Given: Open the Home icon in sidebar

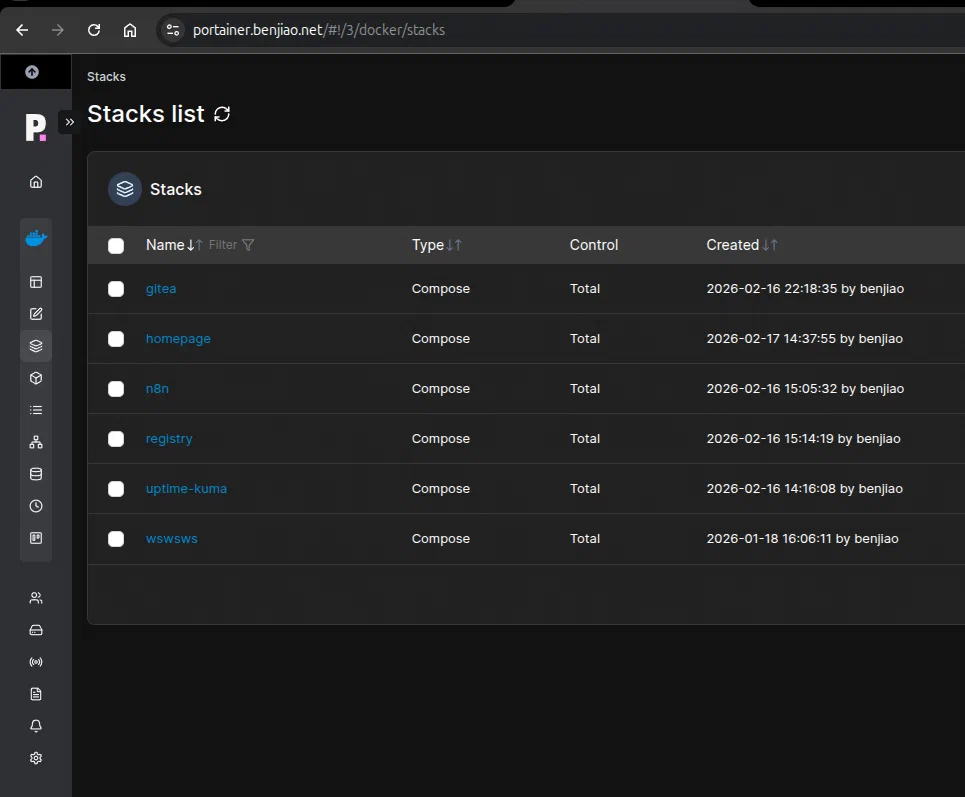Looking at the screenshot, I should (36, 182).
